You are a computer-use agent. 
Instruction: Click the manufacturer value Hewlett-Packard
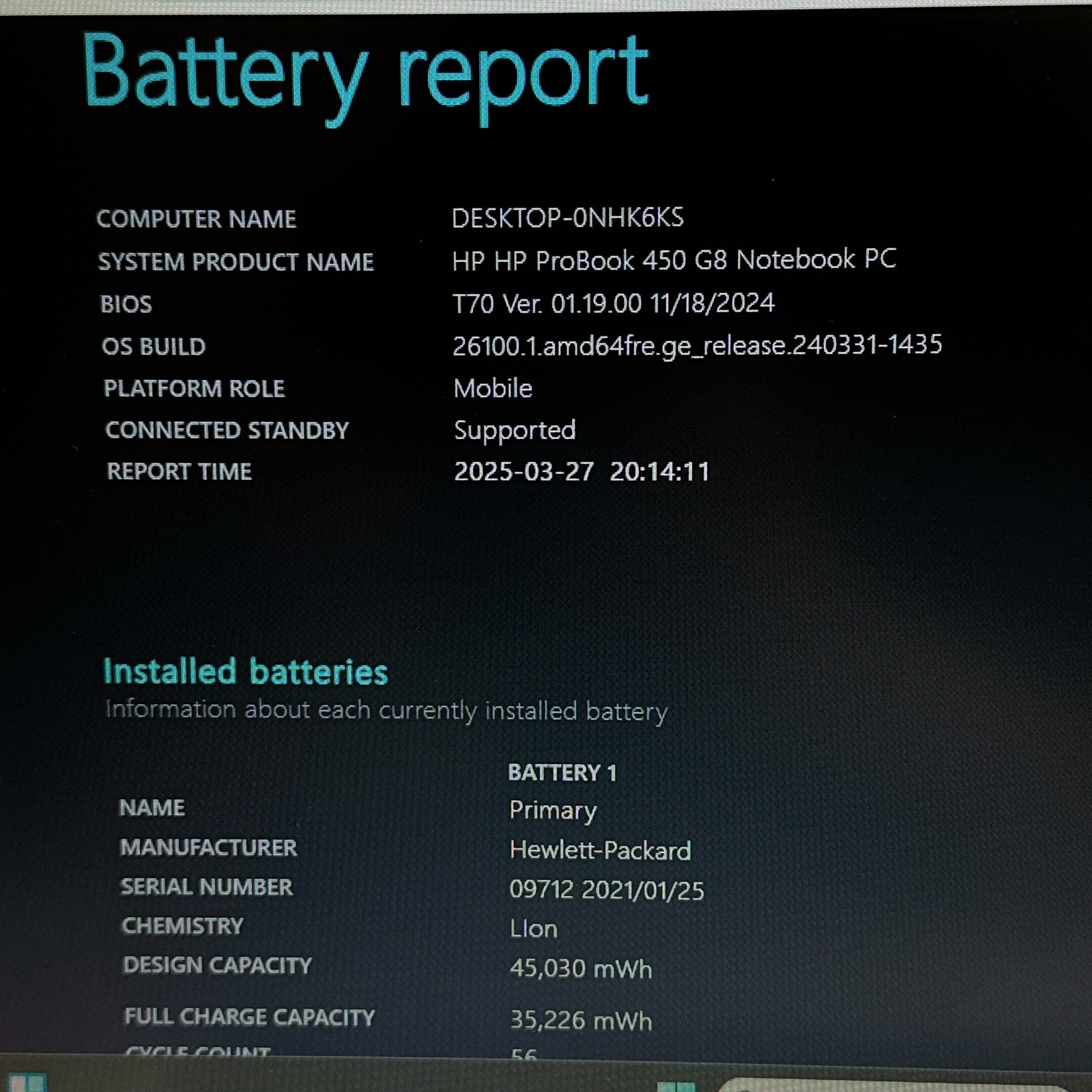tap(600, 851)
